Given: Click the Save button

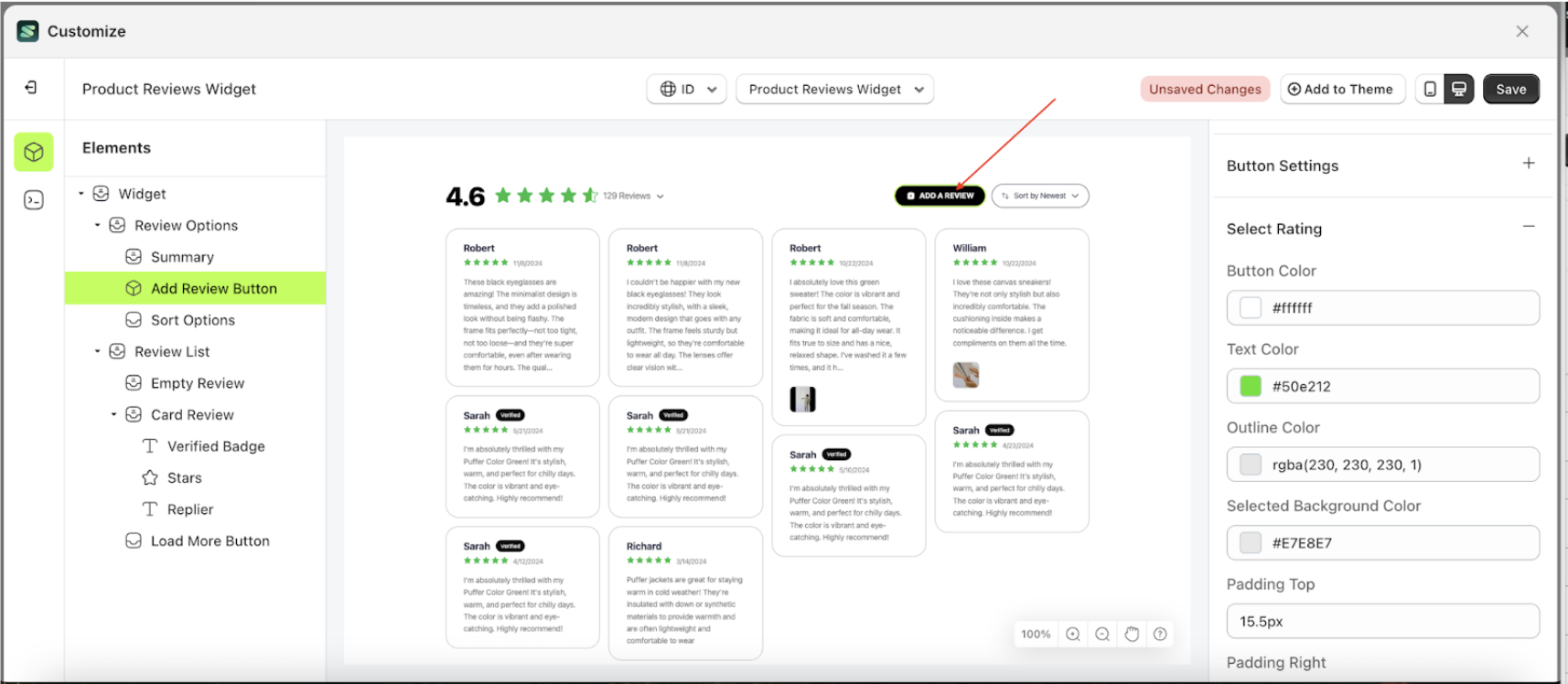Looking at the screenshot, I should 1511,89.
